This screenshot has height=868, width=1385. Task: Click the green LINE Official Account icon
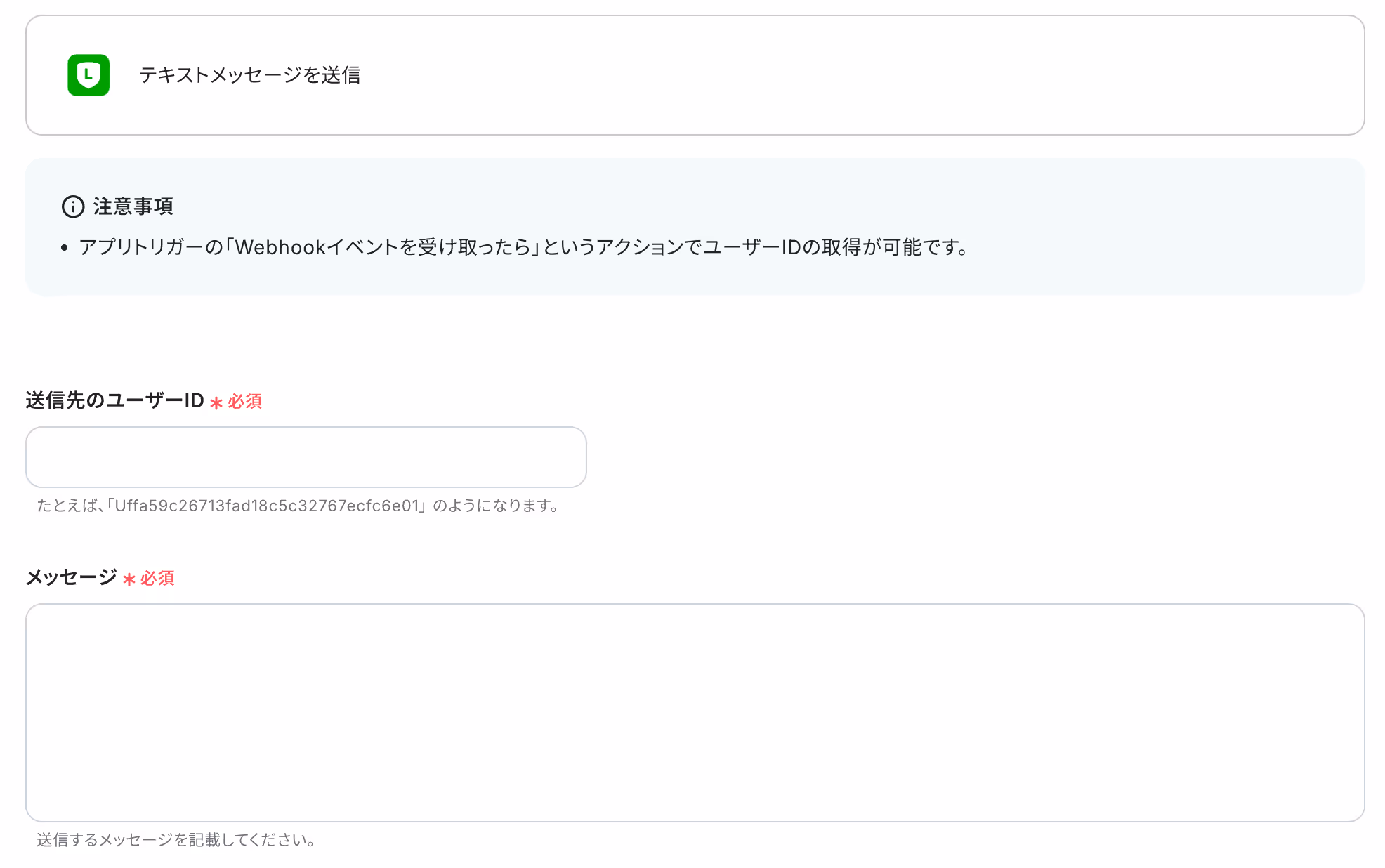88,75
